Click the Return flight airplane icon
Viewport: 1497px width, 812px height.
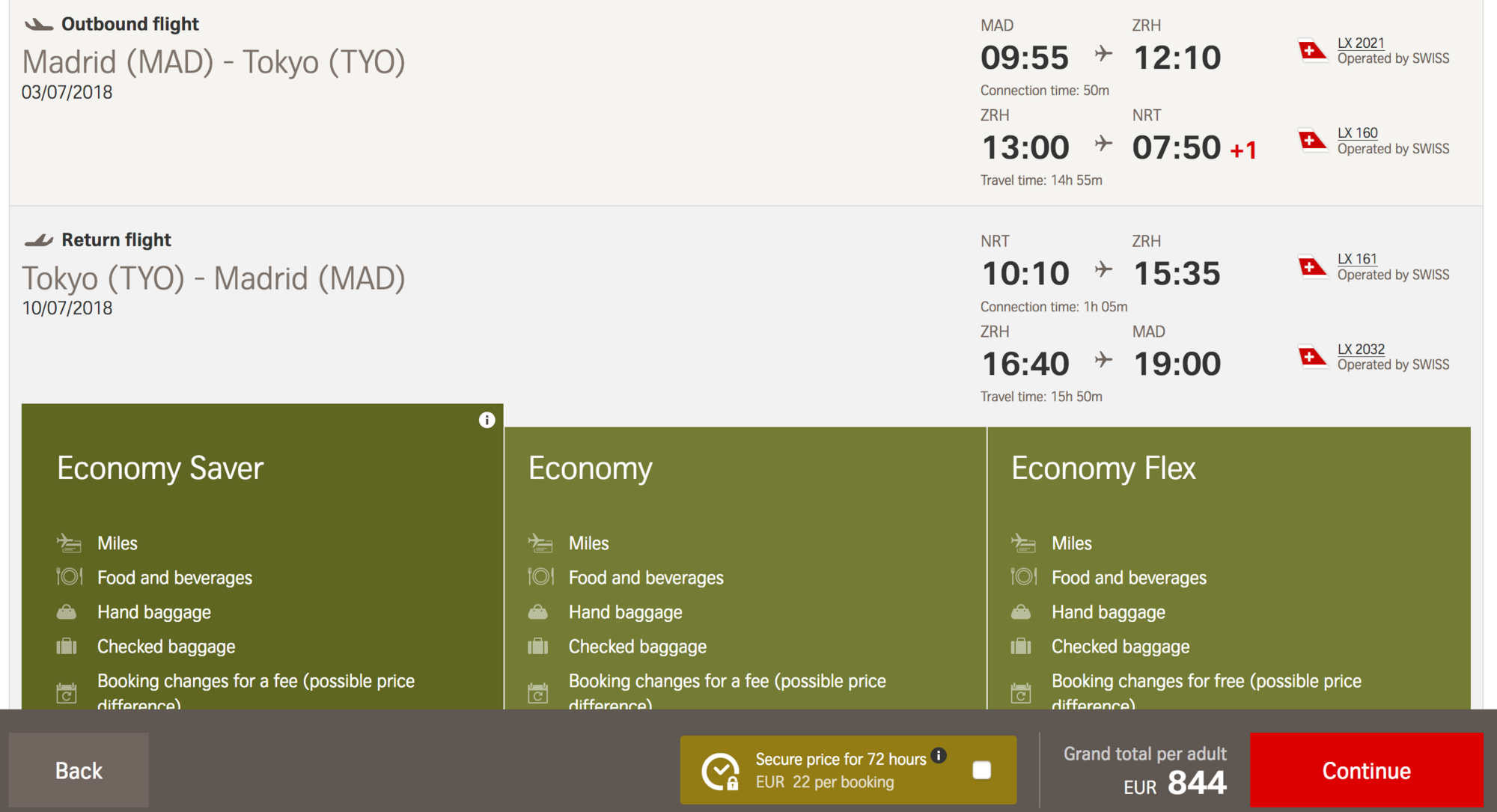click(x=39, y=240)
